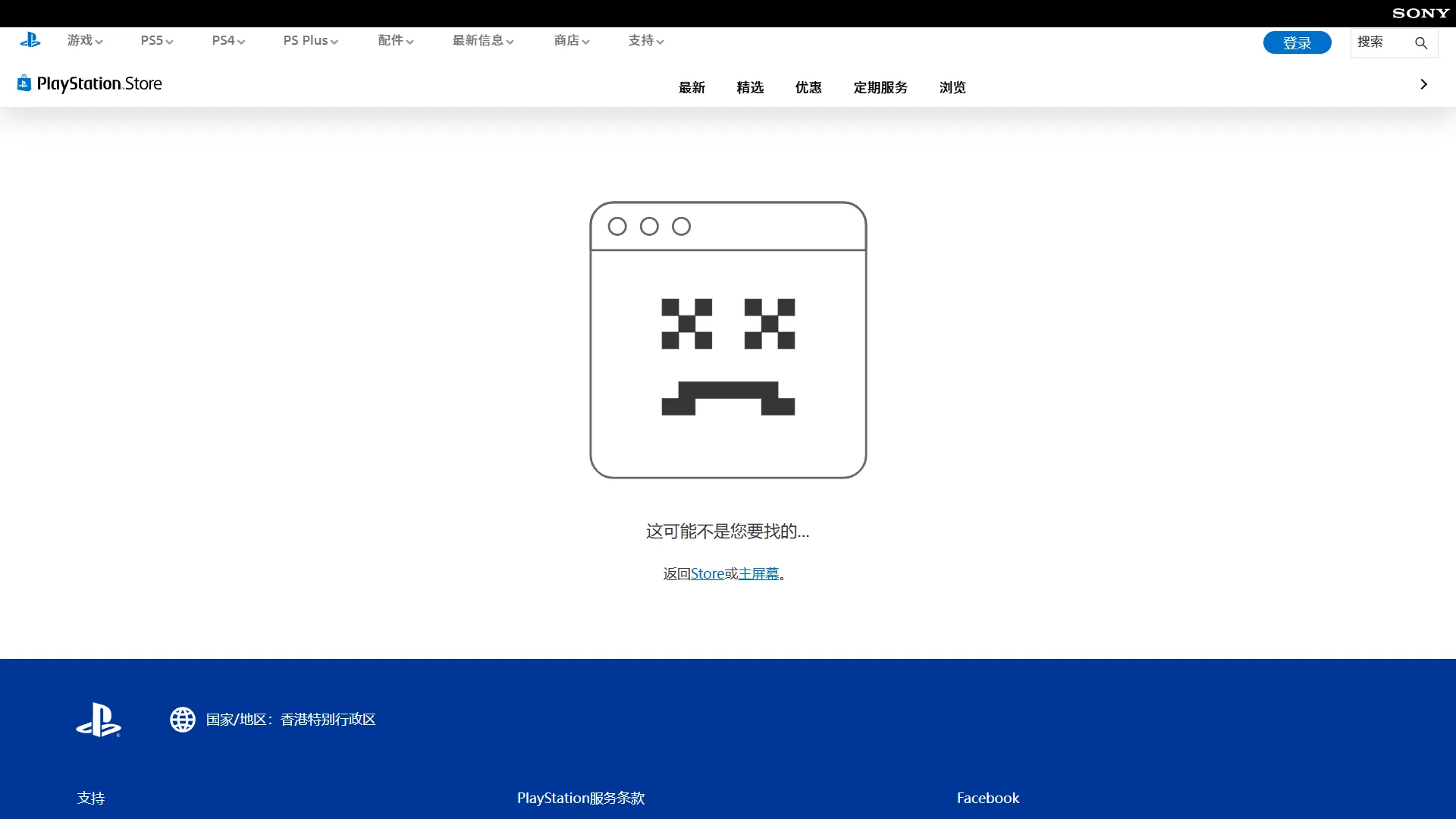Click the globe region icon in footer
This screenshot has height=819, width=1456.
tap(182, 719)
